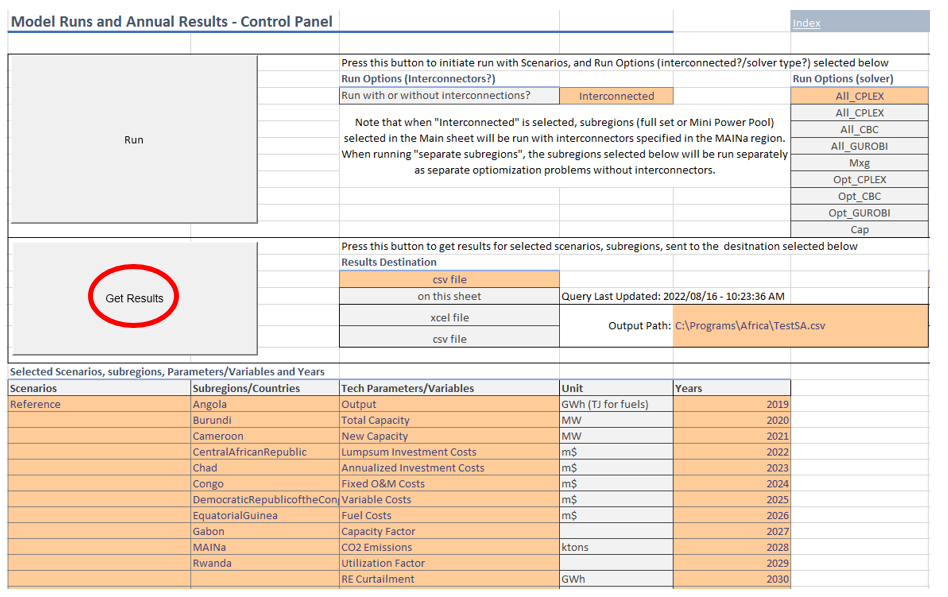Select year 2029 cell

click(732, 563)
